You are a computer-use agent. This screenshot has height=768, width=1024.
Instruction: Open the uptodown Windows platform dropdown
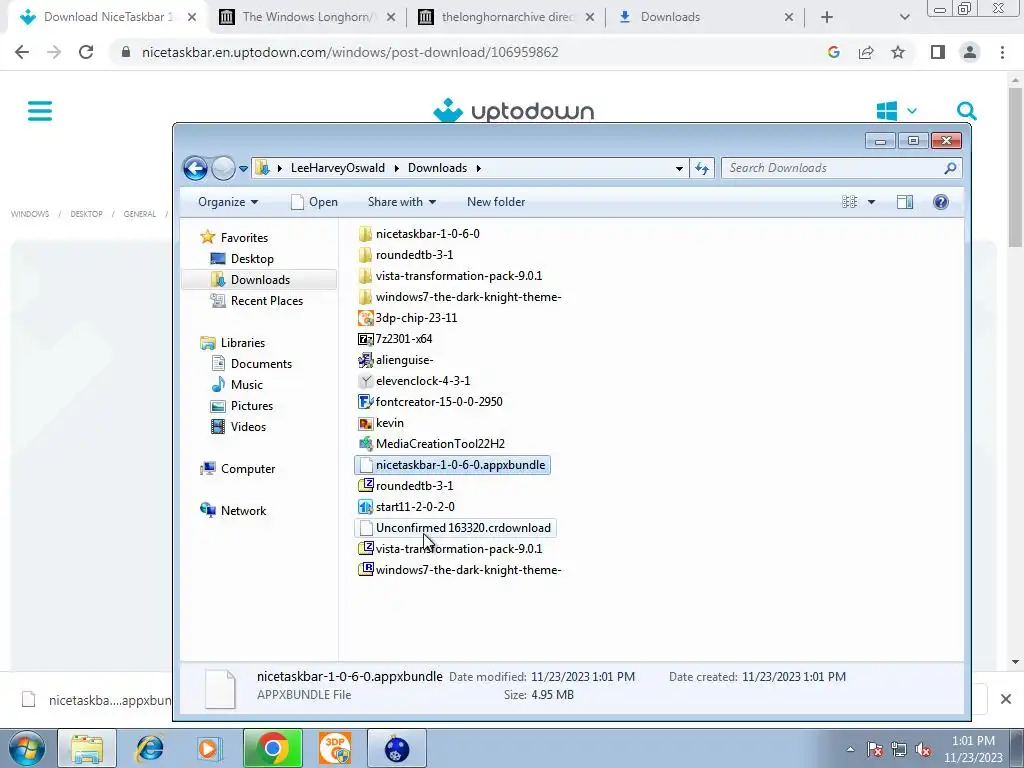(896, 111)
